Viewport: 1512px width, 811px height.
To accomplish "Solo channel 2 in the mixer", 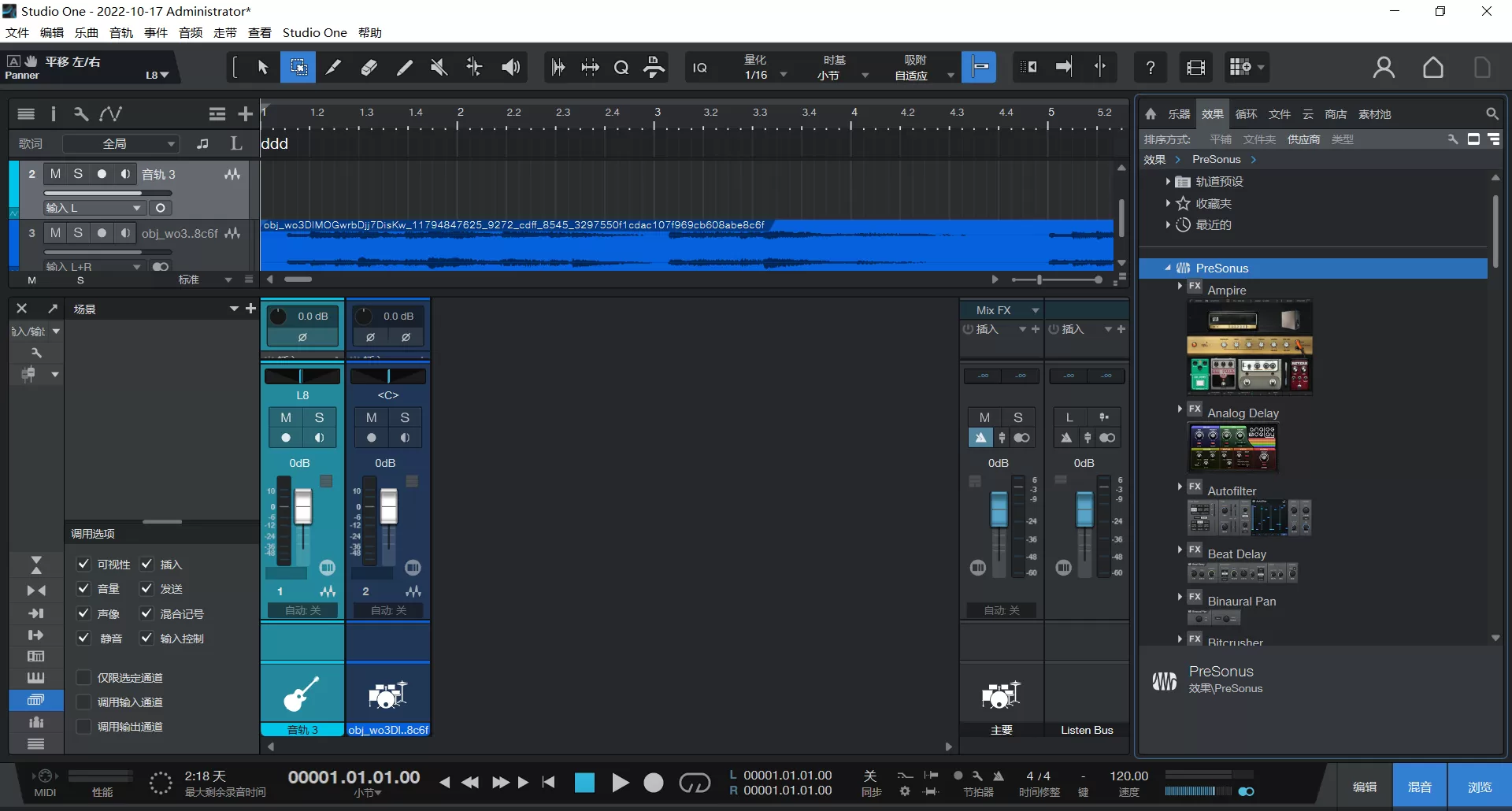I will pos(406,417).
